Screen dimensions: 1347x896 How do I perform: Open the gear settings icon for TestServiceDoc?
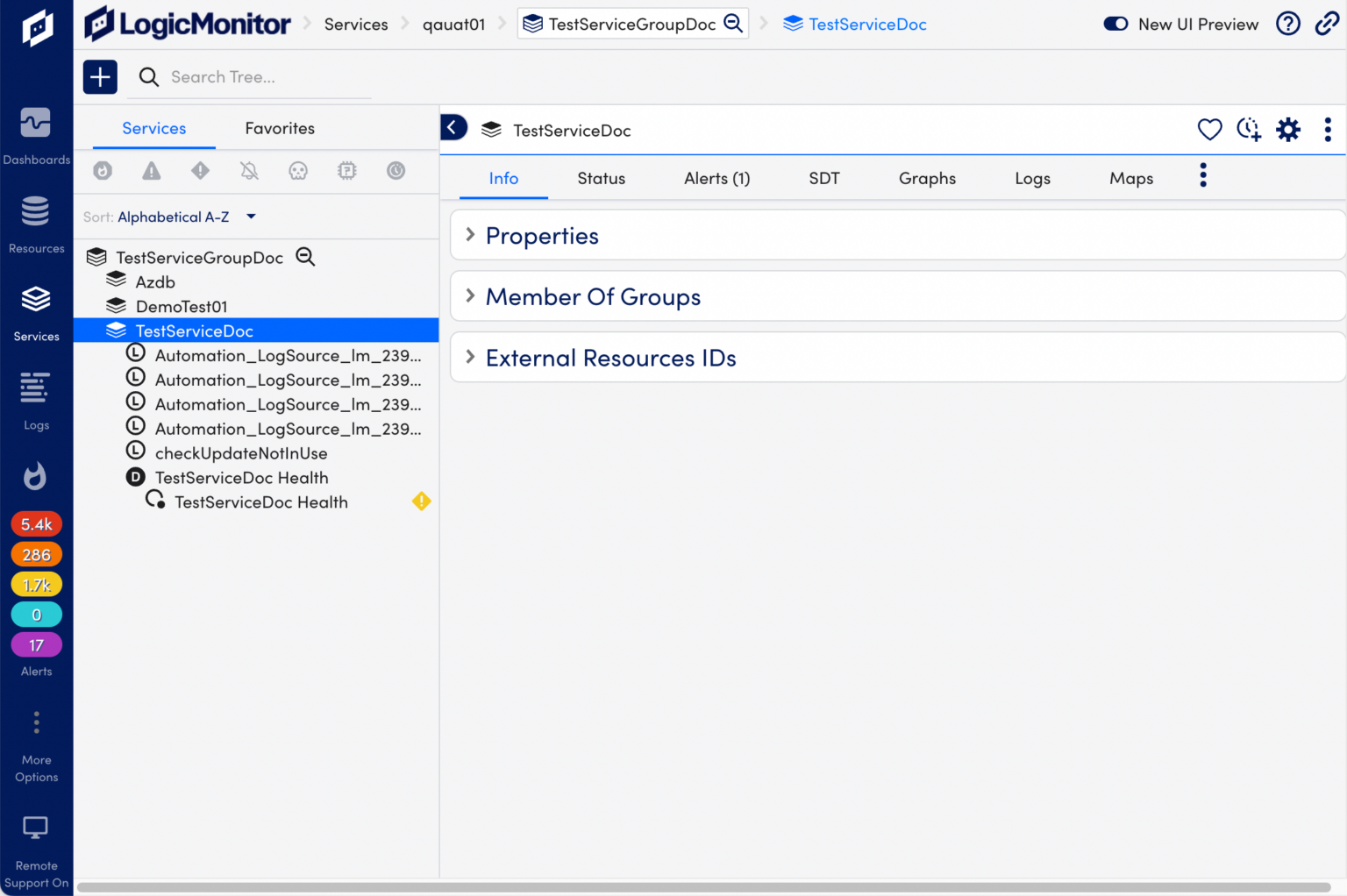[1288, 129]
